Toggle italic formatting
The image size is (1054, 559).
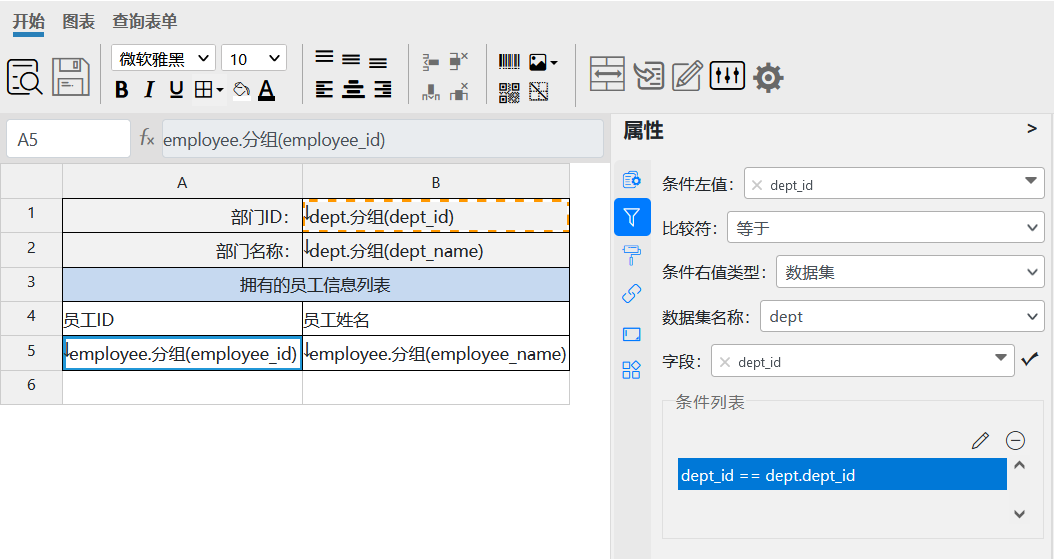tap(149, 89)
